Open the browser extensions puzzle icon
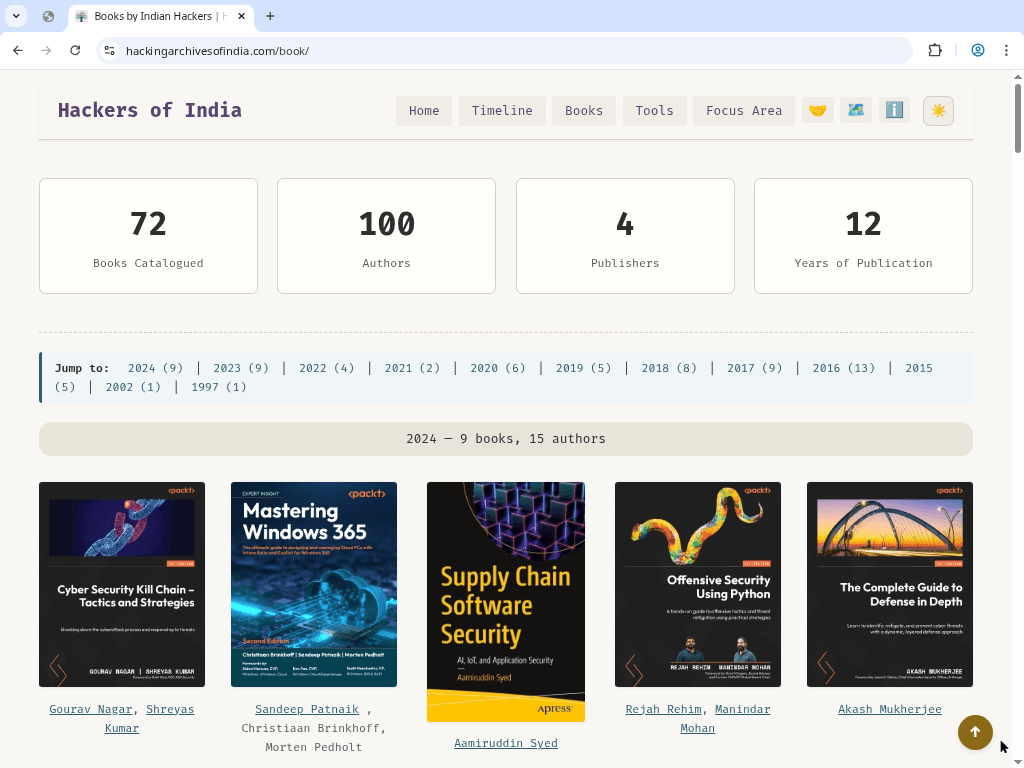 pyautogui.click(x=935, y=51)
